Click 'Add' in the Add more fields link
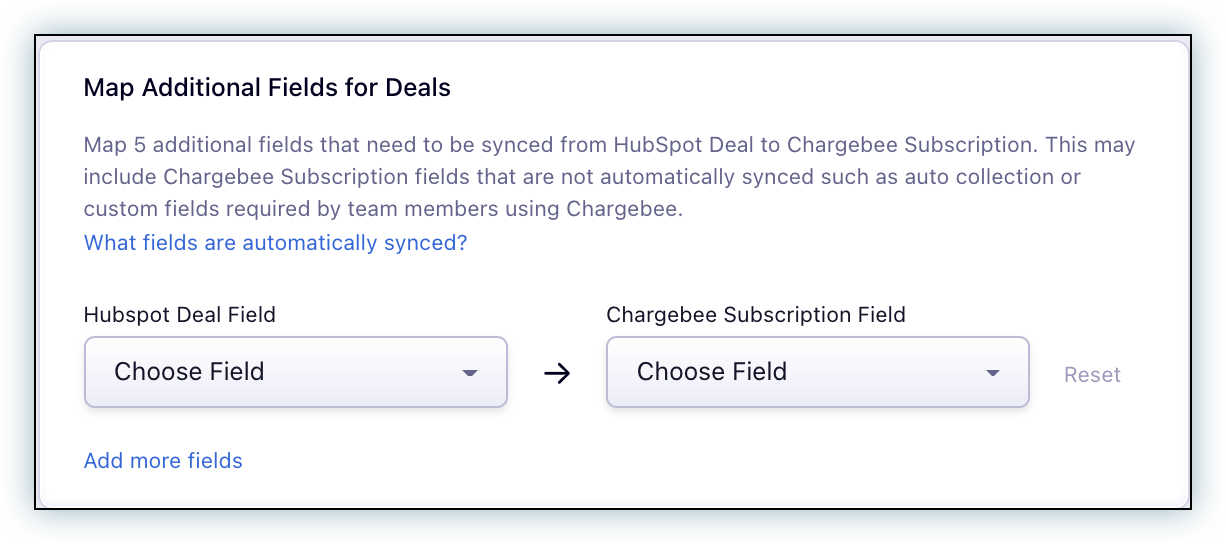 (x=102, y=461)
